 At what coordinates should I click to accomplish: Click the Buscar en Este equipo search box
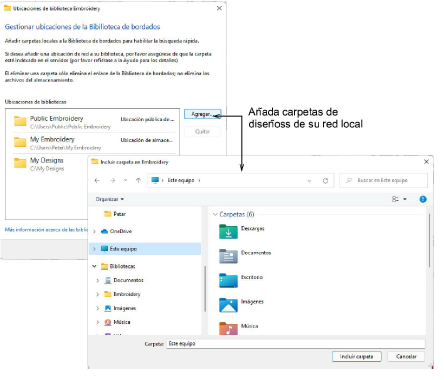(383, 180)
